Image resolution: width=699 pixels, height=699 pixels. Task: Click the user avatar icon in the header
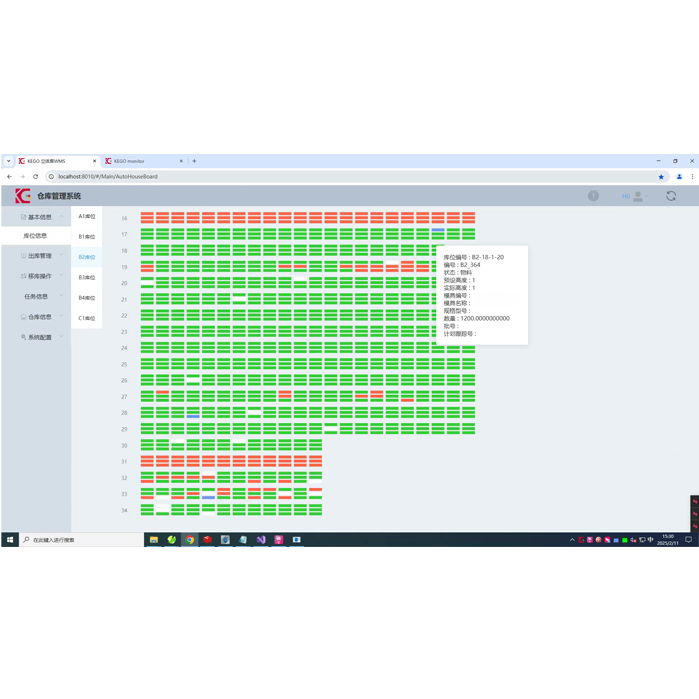[x=638, y=196]
